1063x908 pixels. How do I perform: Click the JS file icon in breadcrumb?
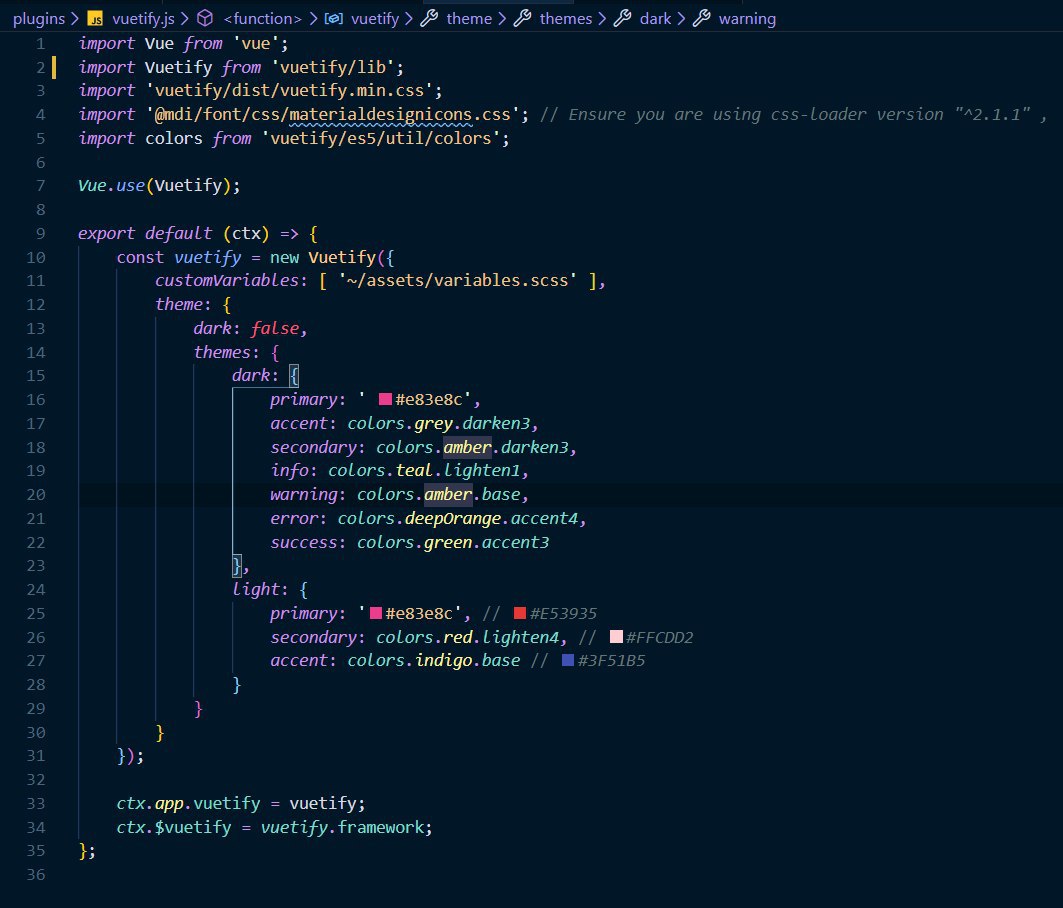[x=96, y=19]
